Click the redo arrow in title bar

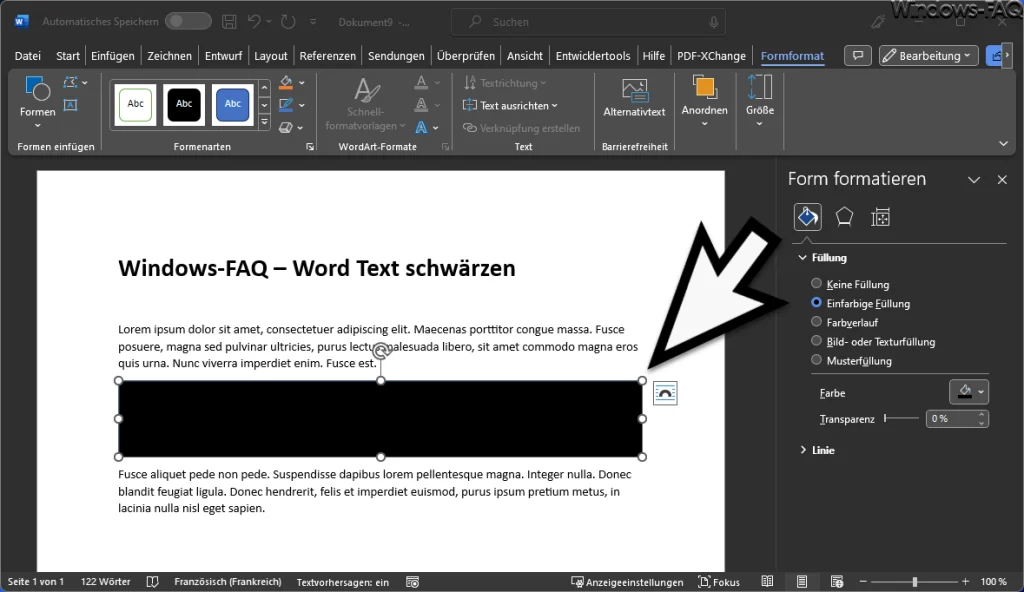pyautogui.click(x=288, y=22)
